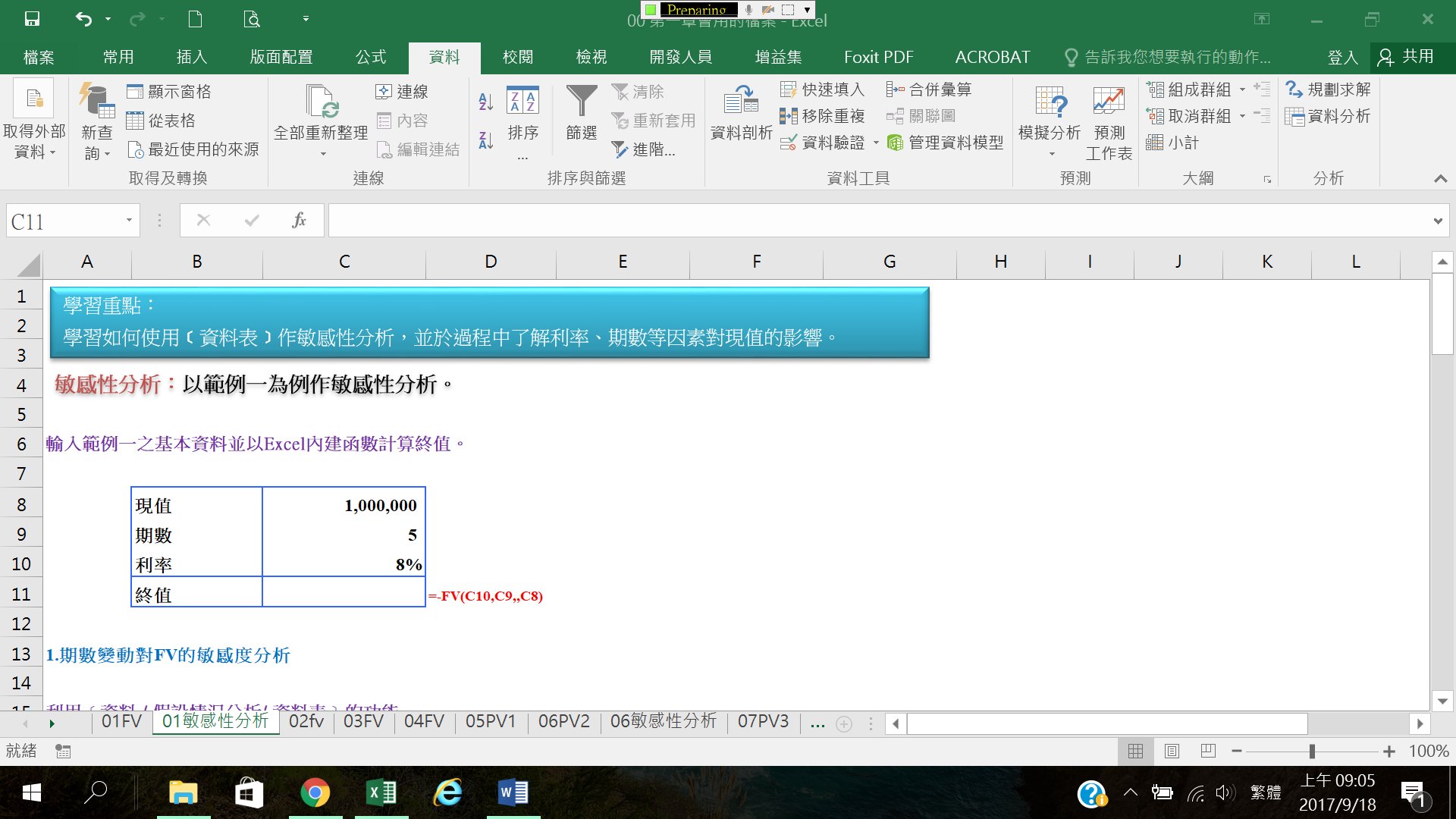Image resolution: width=1456 pixels, height=819 pixels.
Task: Click the zoom slider handle
Action: tap(1312, 752)
